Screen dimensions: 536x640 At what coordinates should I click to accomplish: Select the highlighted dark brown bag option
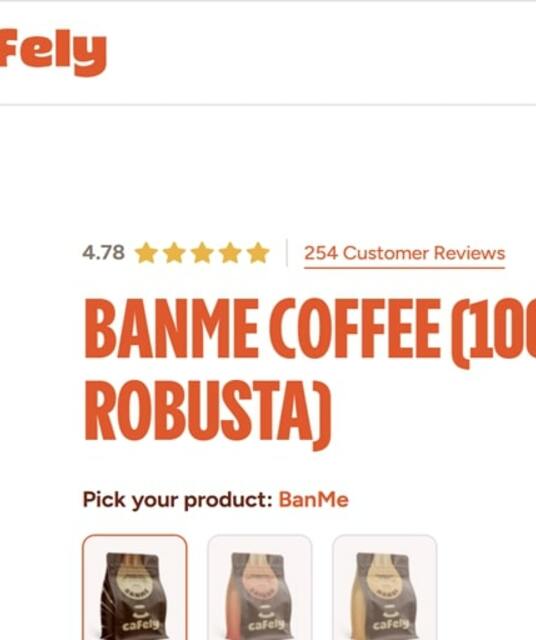(135, 587)
